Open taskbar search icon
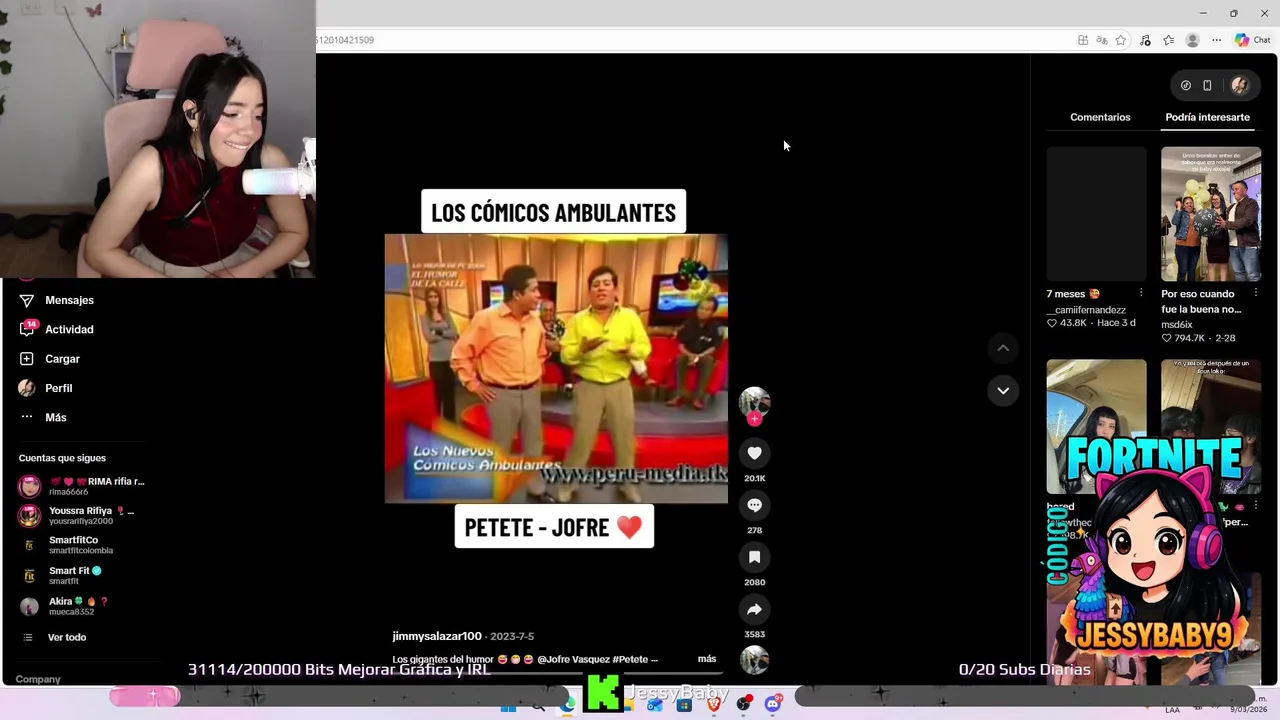Image resolution: width=1280 pixels, height=720 pixels. pos(539,706)
